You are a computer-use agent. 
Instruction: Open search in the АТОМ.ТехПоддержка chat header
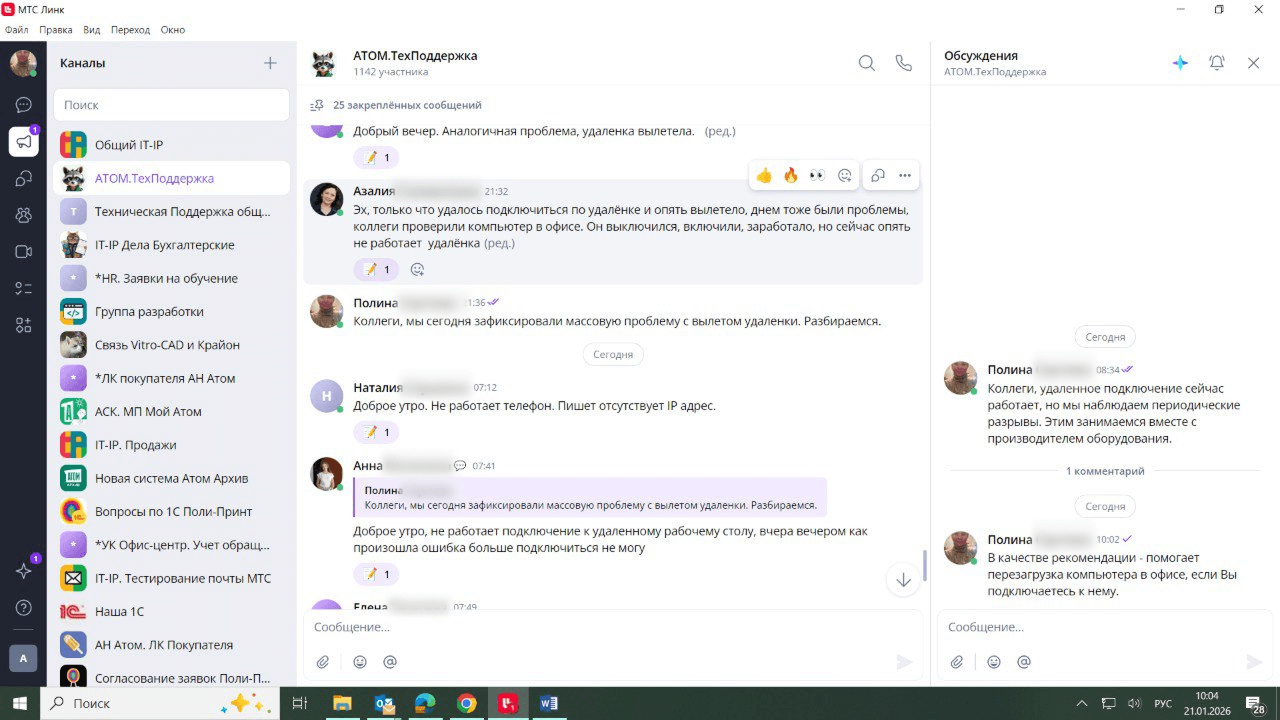pos(867,63)
